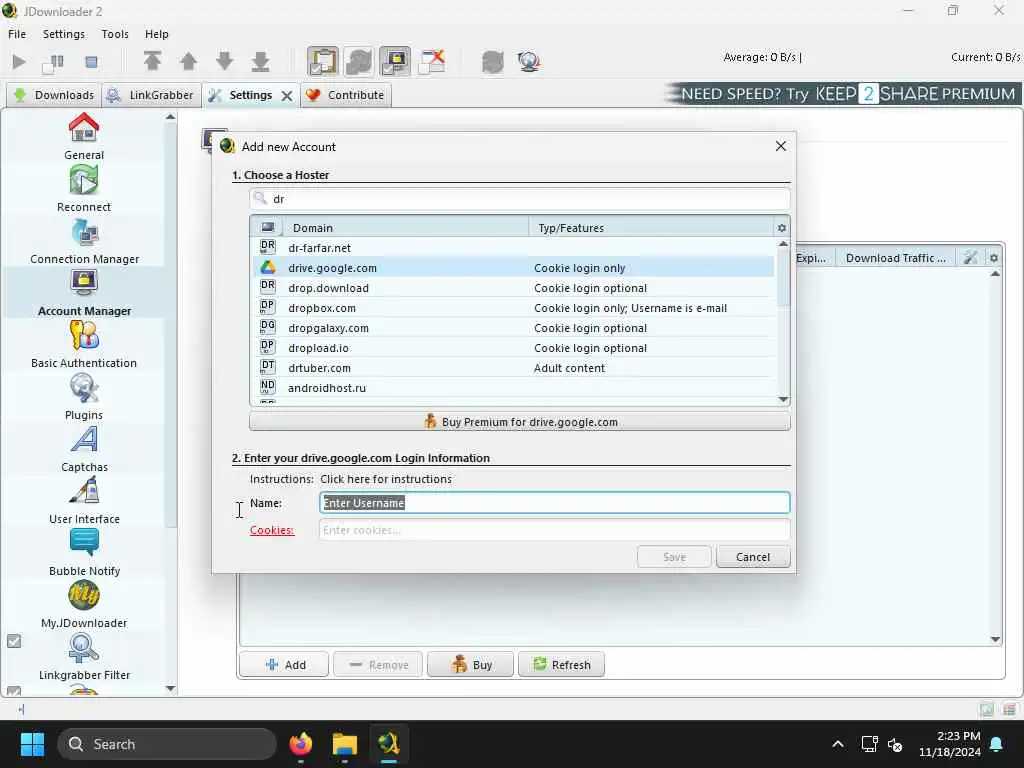Open My.JDownloader settings
This screenshot has height=768, width=1024.
coord(84,604)
